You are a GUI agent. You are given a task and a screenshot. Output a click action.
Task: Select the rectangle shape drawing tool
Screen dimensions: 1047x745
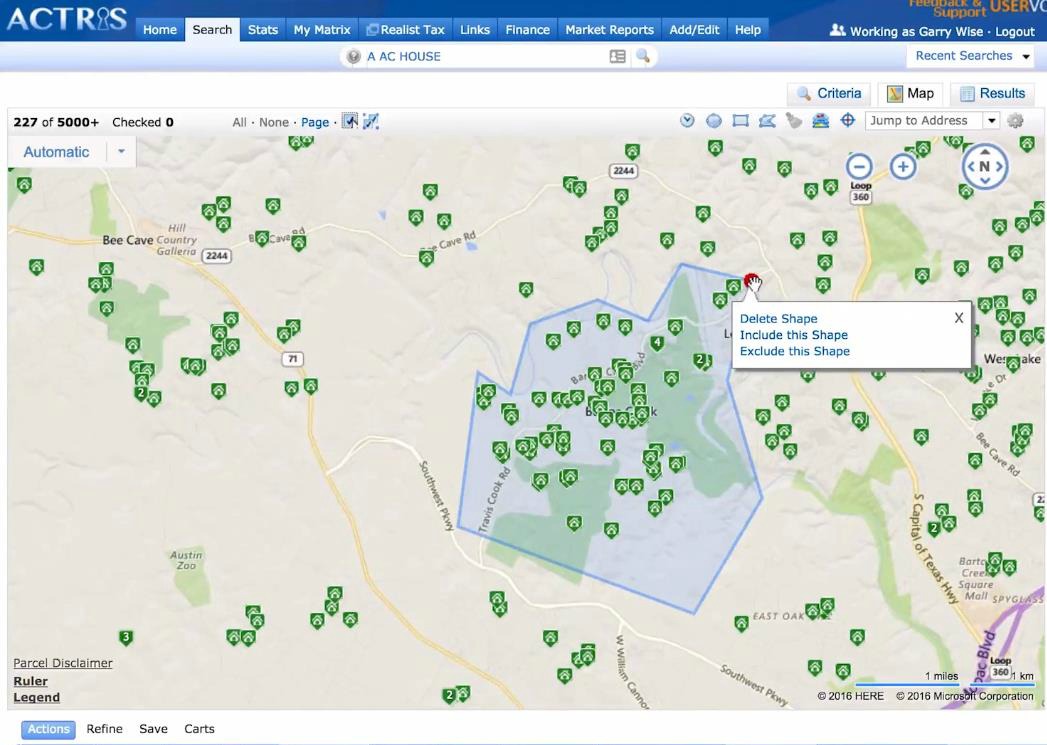[740, 120]
